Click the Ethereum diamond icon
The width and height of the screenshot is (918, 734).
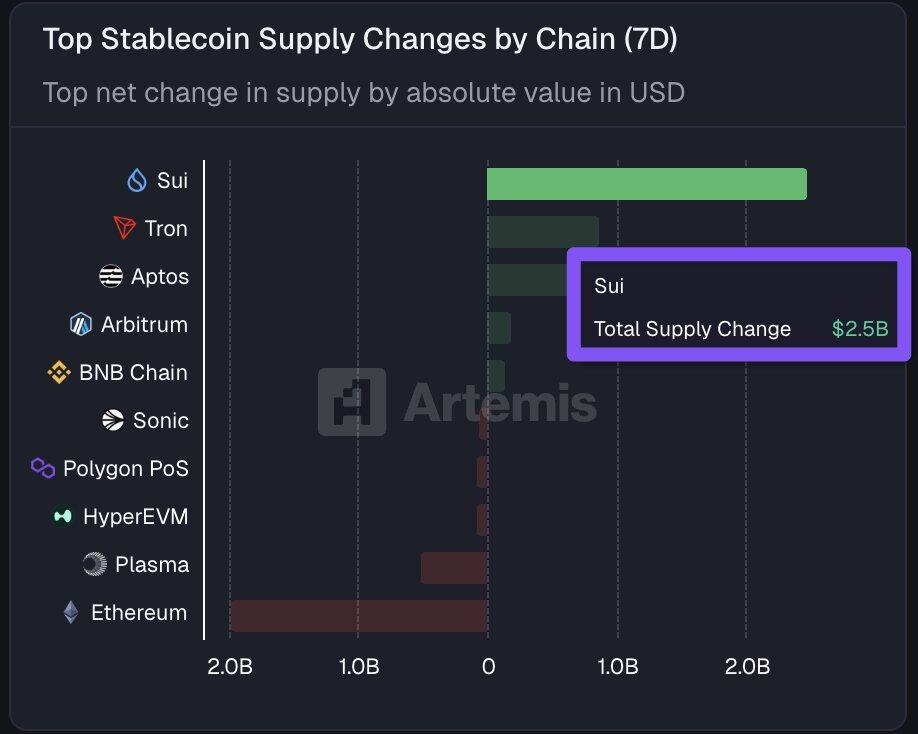(x=71, y=612)
